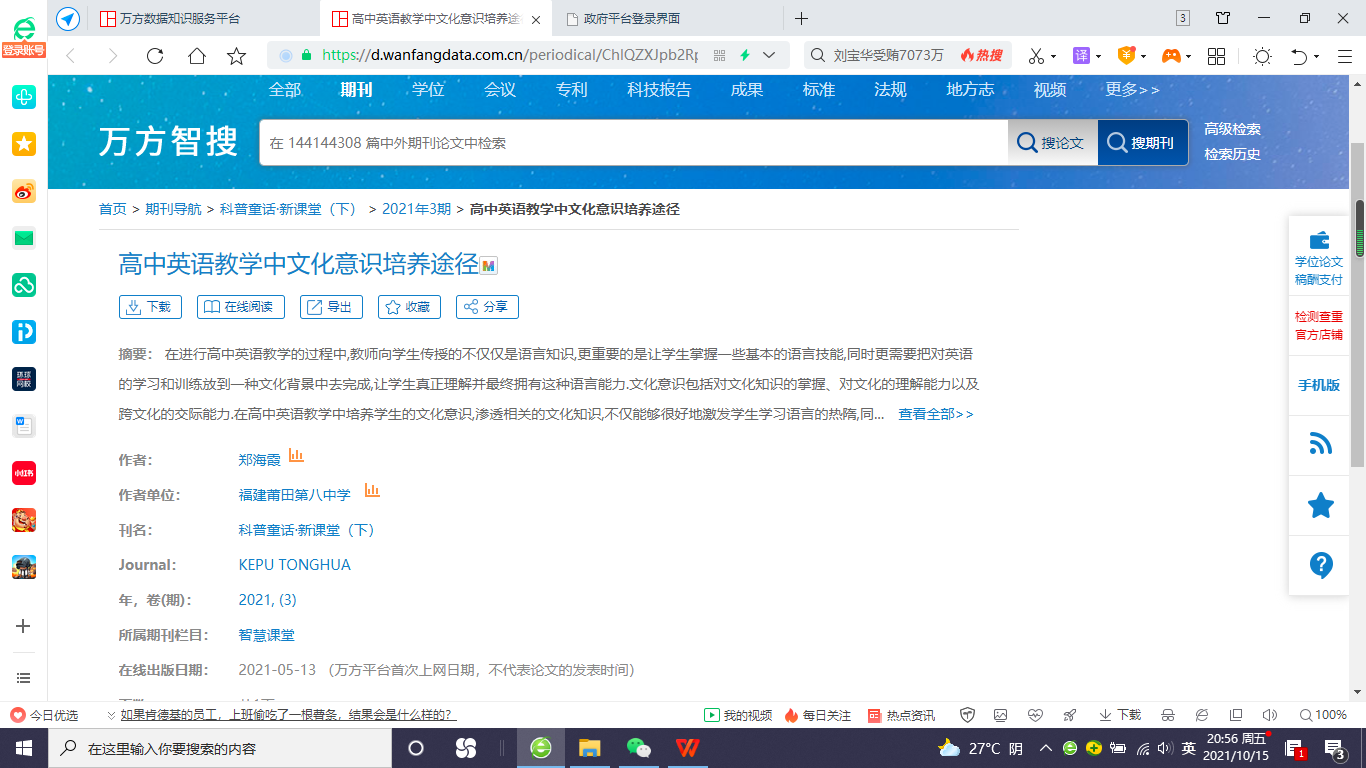This screenshot has width=1366, height=768.
Task: Click the 搜论文 search button
Action: 1052,143
